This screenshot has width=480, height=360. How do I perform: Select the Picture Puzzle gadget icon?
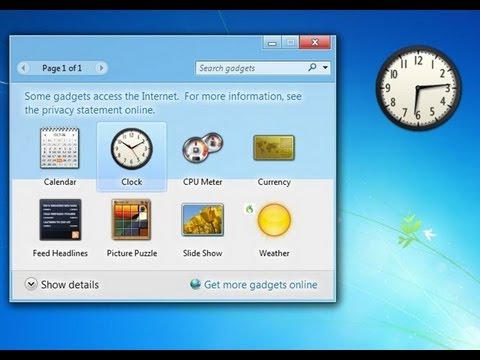click(131, 220)
